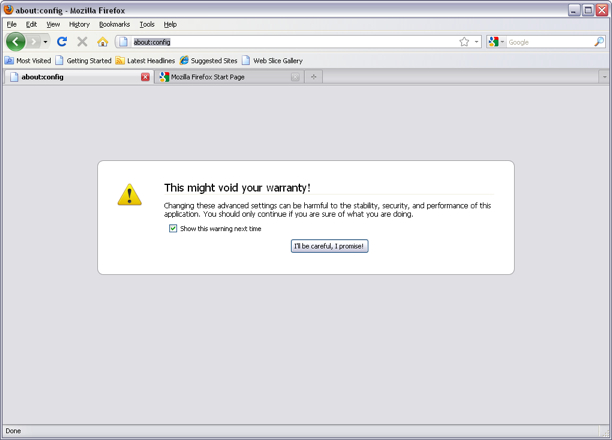Reload the current page
This screenshot has height=440, width=612.
tap(62, 41)
